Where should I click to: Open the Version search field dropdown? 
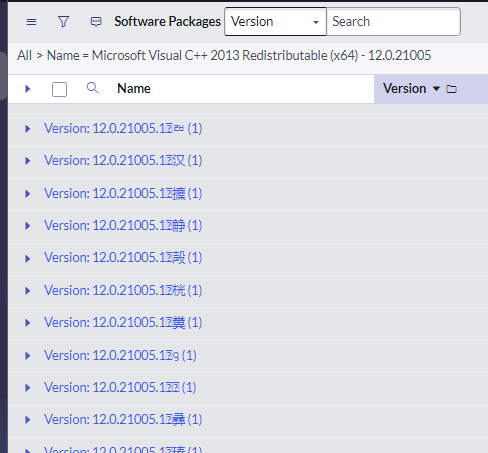pos(275,22)
